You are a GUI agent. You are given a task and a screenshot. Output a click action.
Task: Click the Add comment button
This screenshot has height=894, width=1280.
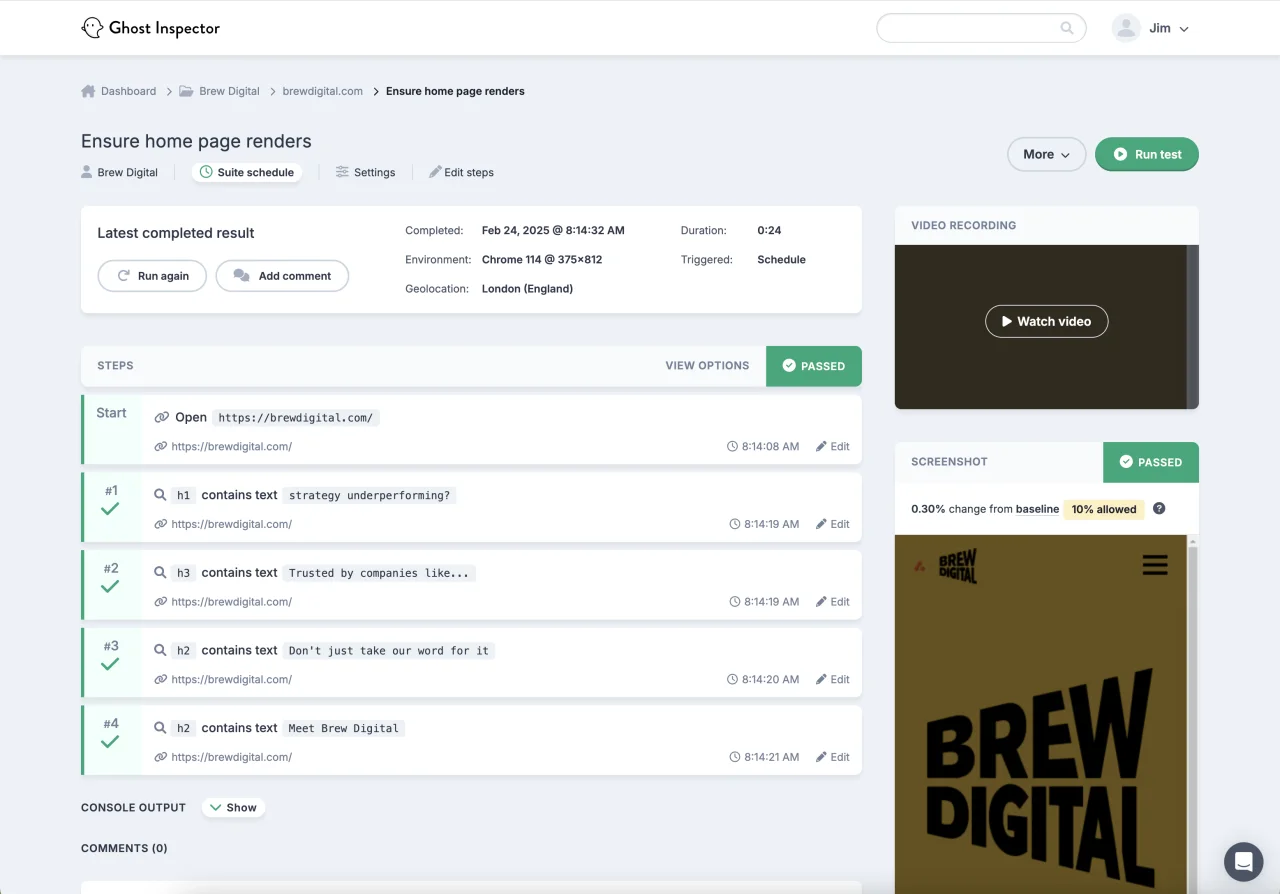coord(282,276)
